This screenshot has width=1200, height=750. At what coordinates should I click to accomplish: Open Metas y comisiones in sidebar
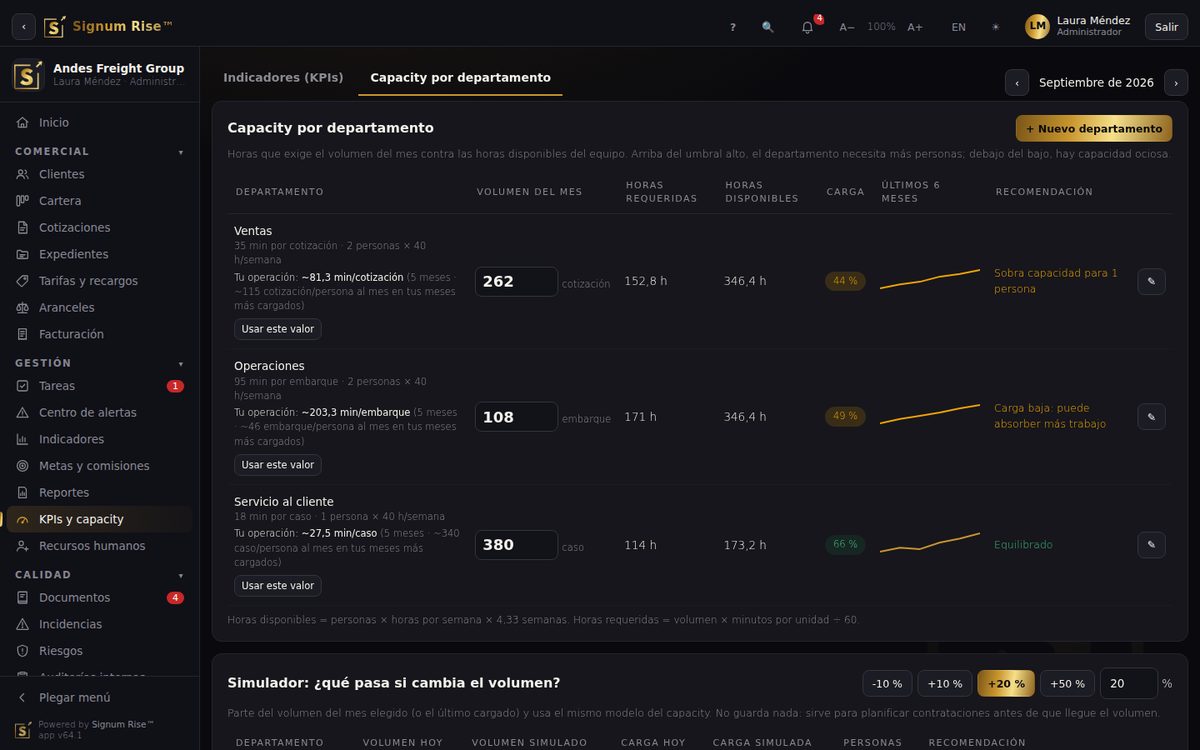[100, 466]
